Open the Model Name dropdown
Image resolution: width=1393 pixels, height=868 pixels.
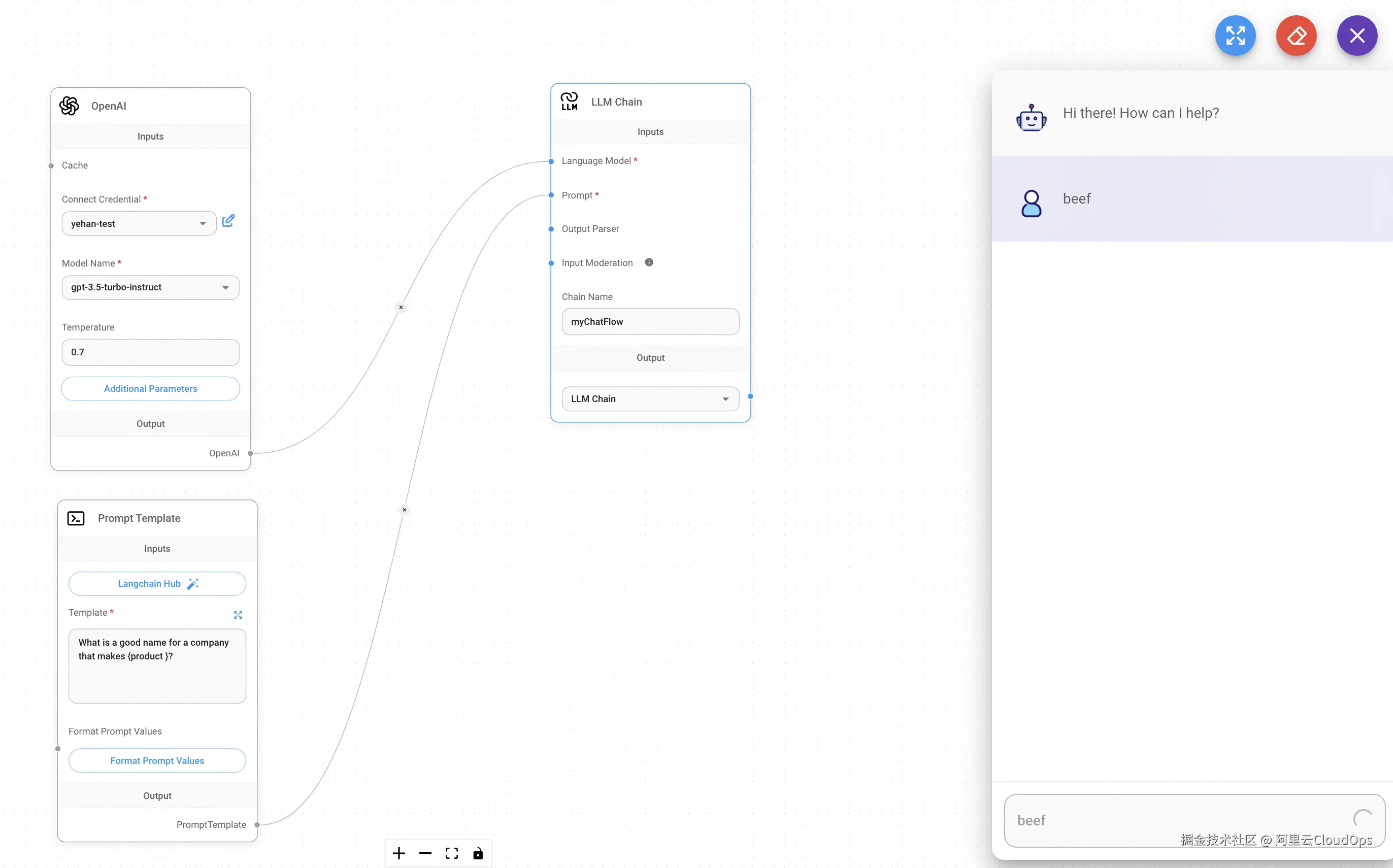150,288
